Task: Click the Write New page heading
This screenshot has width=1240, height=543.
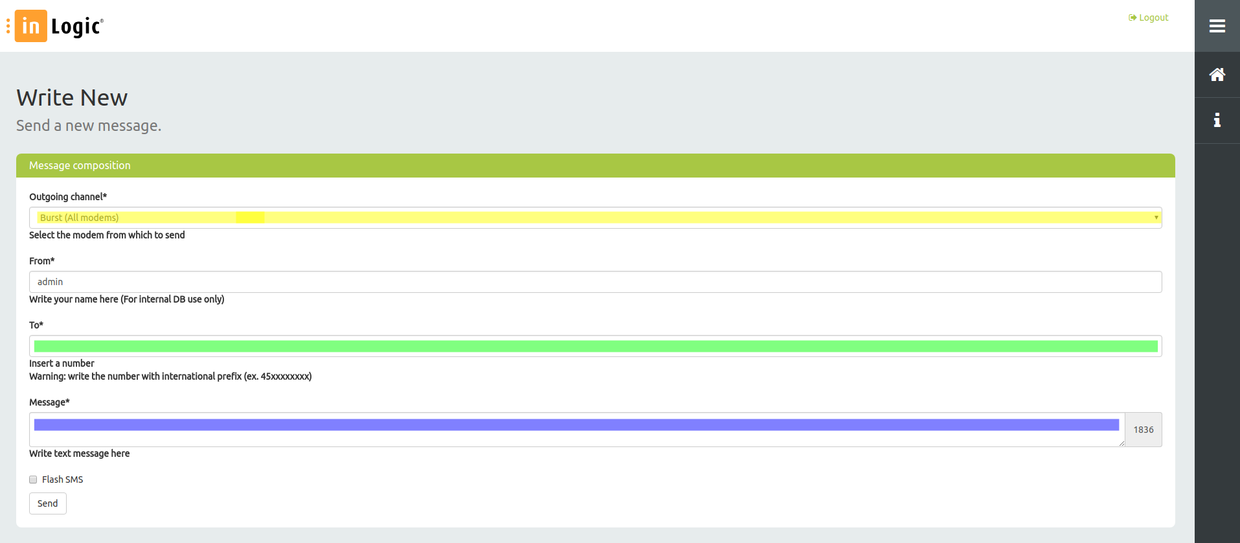Action: tap(72, 98)
